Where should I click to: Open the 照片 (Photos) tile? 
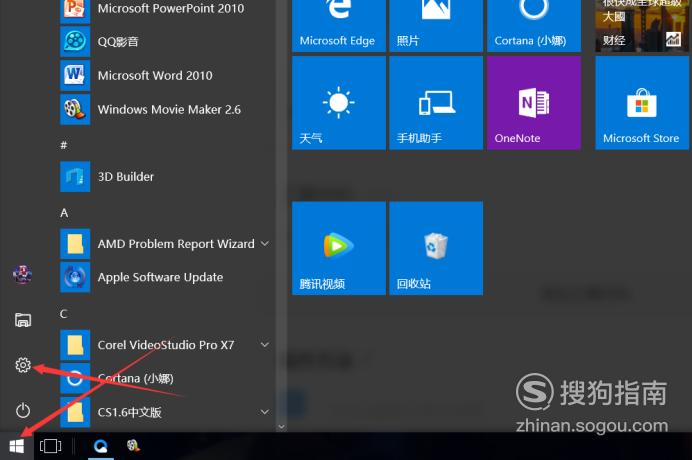436,26
